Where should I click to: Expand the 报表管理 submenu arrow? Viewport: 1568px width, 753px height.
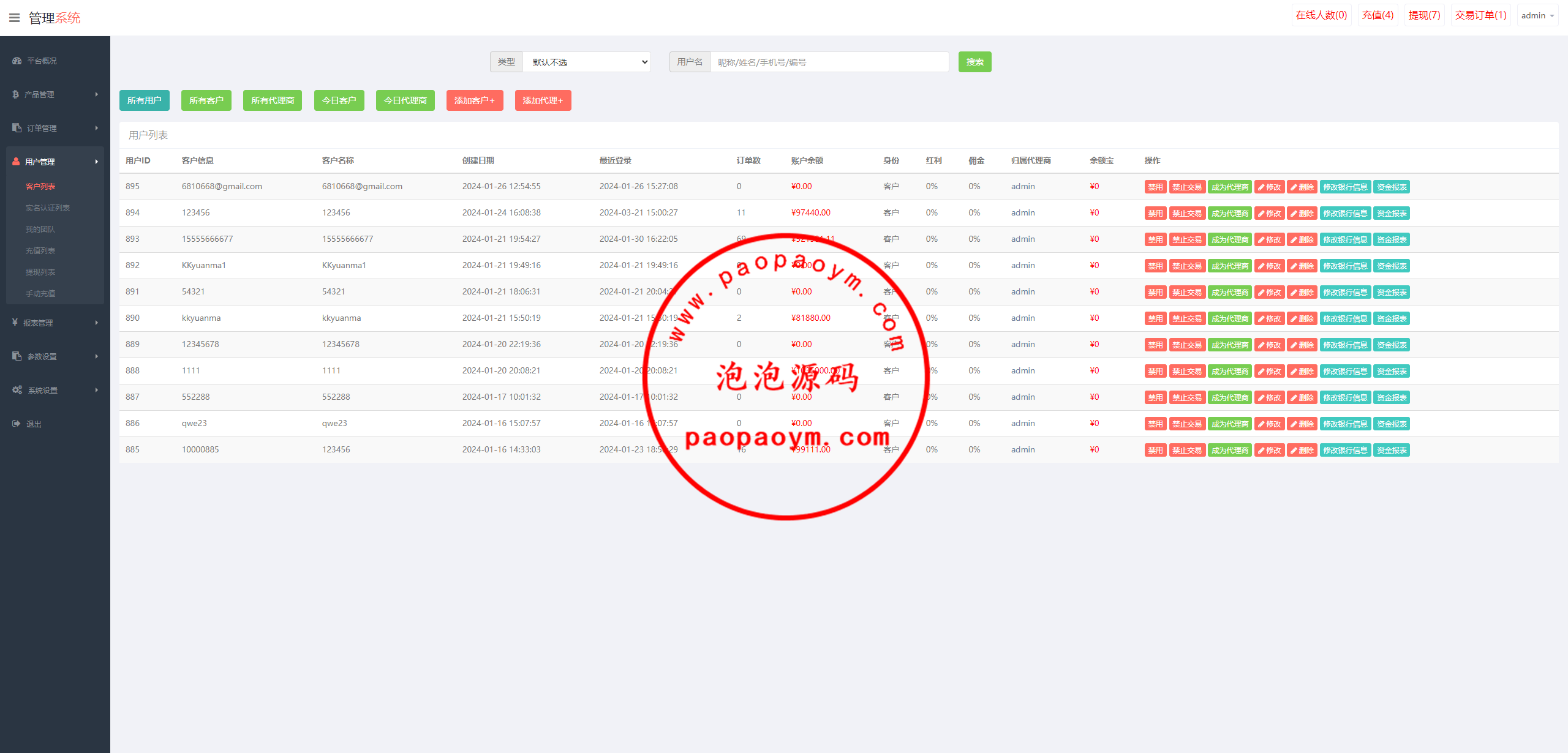pyautogui.click(x=97, y=323)
